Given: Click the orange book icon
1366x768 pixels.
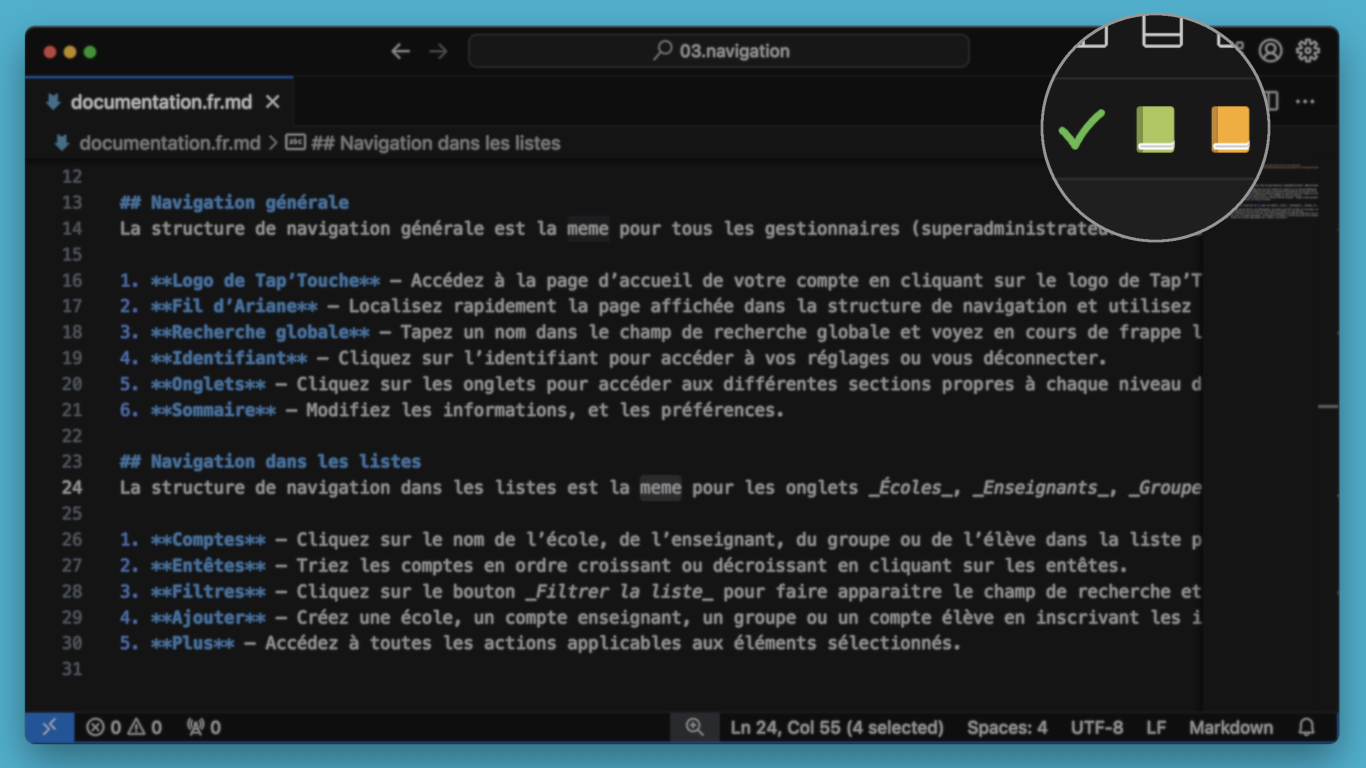Looking at the screenshot, I should (x=1230, y=130).
